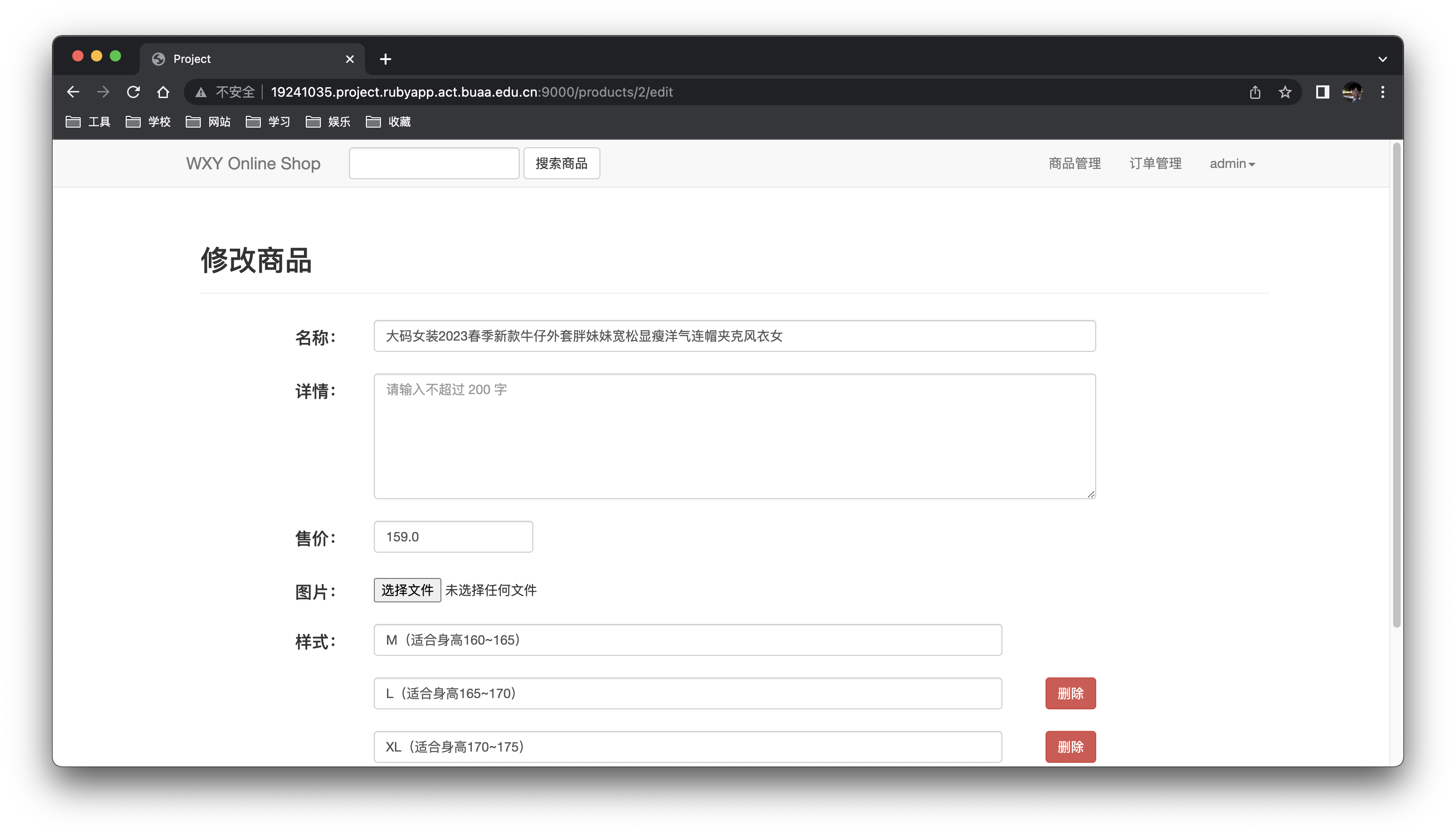Edit the XL style field
This screenshot has width=1456, height=836.
pyautogui.click(x=688, y=746)
